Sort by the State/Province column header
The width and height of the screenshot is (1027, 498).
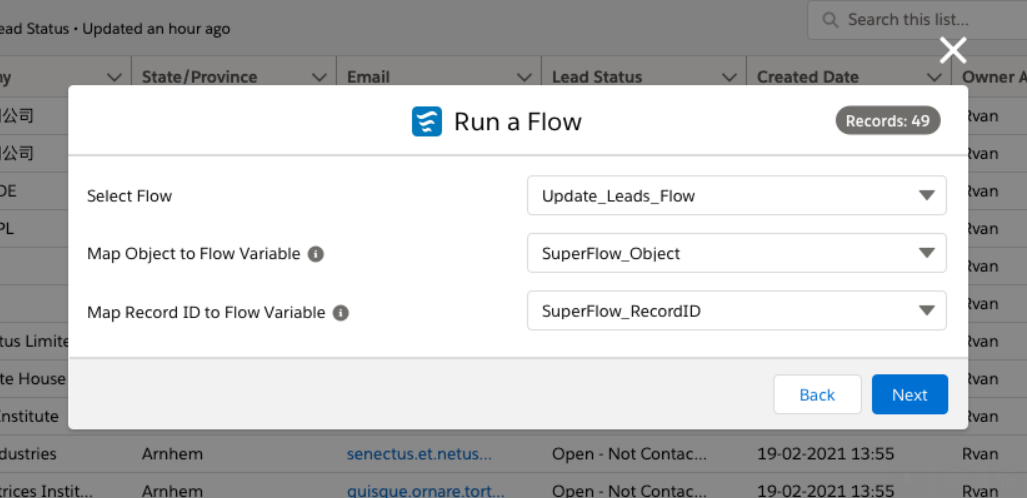point(199,77)
